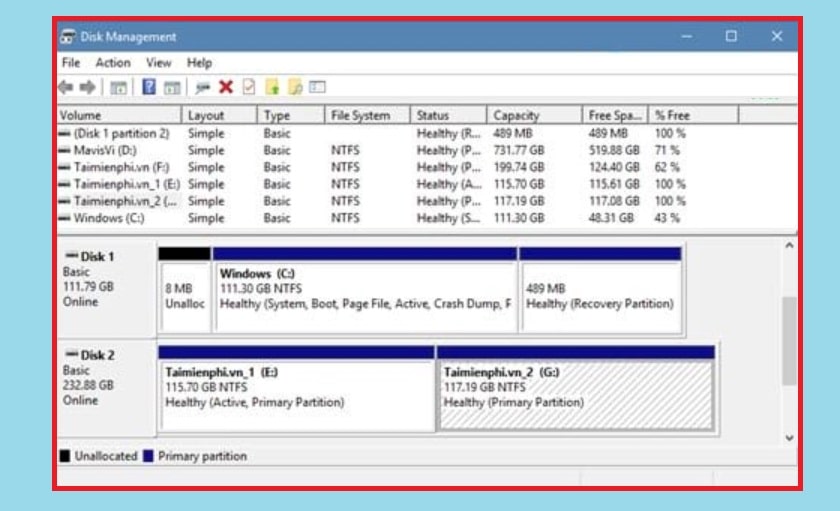Maximize the Disk Management window
Screen dimensions: 840x511
pyautogui.click(x=731, y=36)
